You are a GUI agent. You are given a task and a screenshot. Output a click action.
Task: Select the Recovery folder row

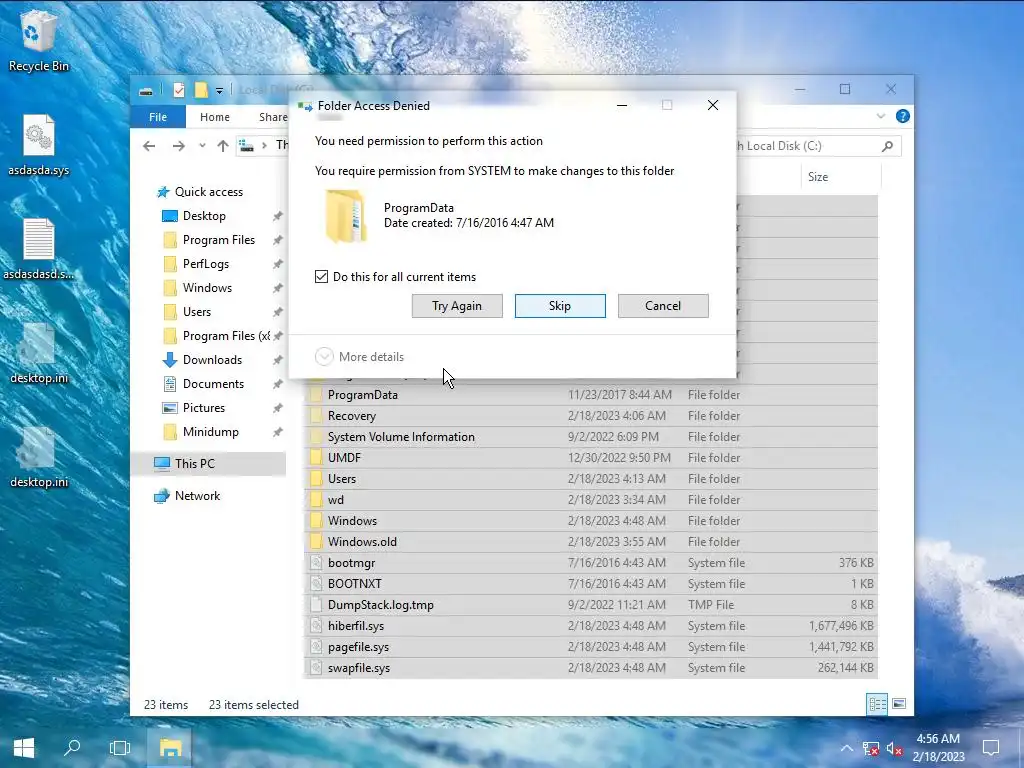pos(591,415)
